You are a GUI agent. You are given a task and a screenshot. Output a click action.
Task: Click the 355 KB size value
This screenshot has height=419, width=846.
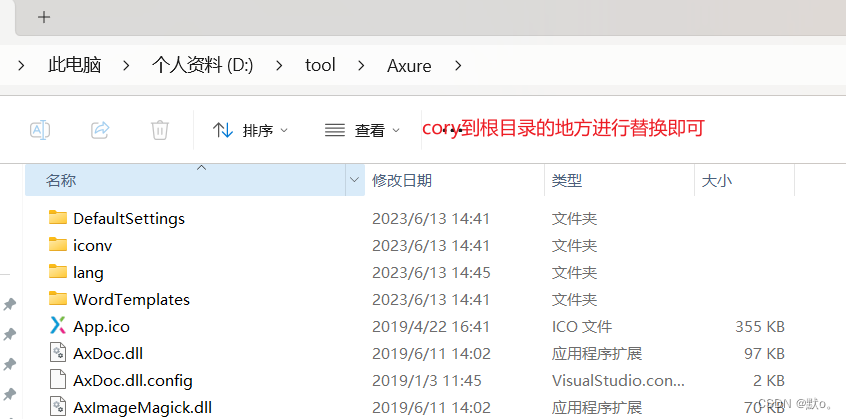(760, 326)
